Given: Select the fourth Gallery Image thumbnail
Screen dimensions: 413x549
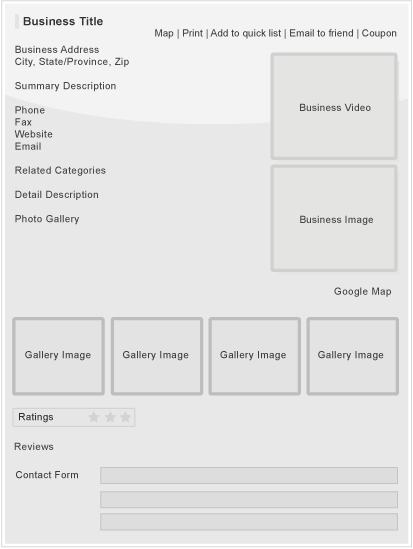Looking at the screenshot, I should (352, 356).
